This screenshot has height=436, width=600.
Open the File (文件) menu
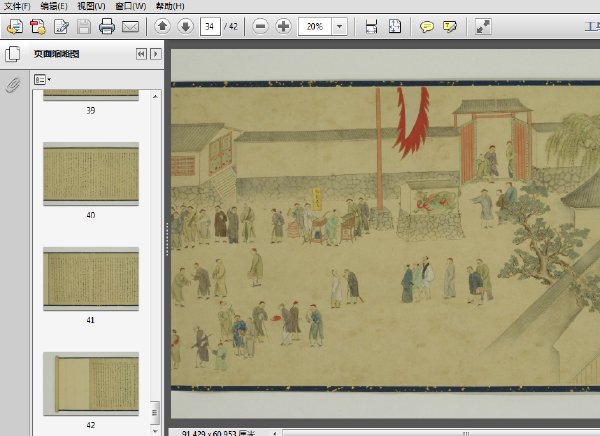coord(17,6)
